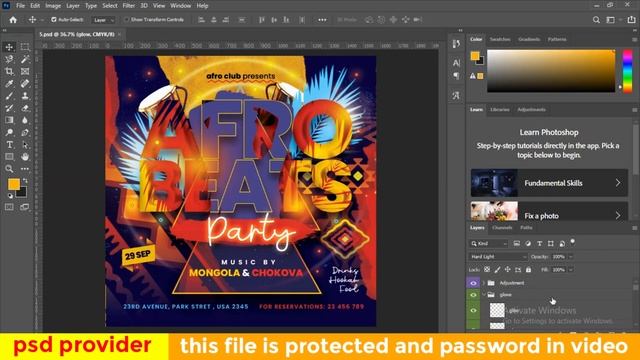Select the Move tool
Image resolution: width=640 pixels, height=360 pixels.
pyautogui.click(x=9, y=47)
